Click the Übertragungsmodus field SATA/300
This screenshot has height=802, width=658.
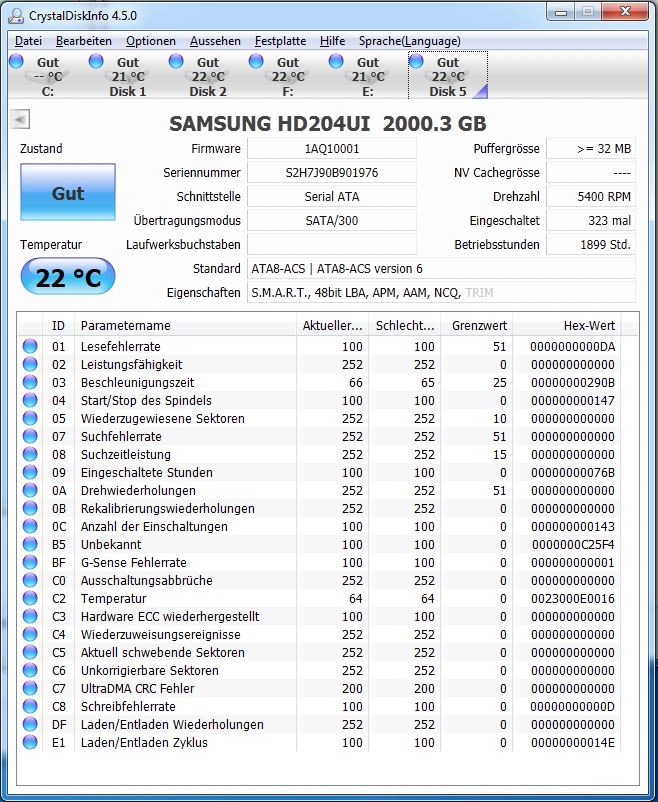[x=332, y=221]
